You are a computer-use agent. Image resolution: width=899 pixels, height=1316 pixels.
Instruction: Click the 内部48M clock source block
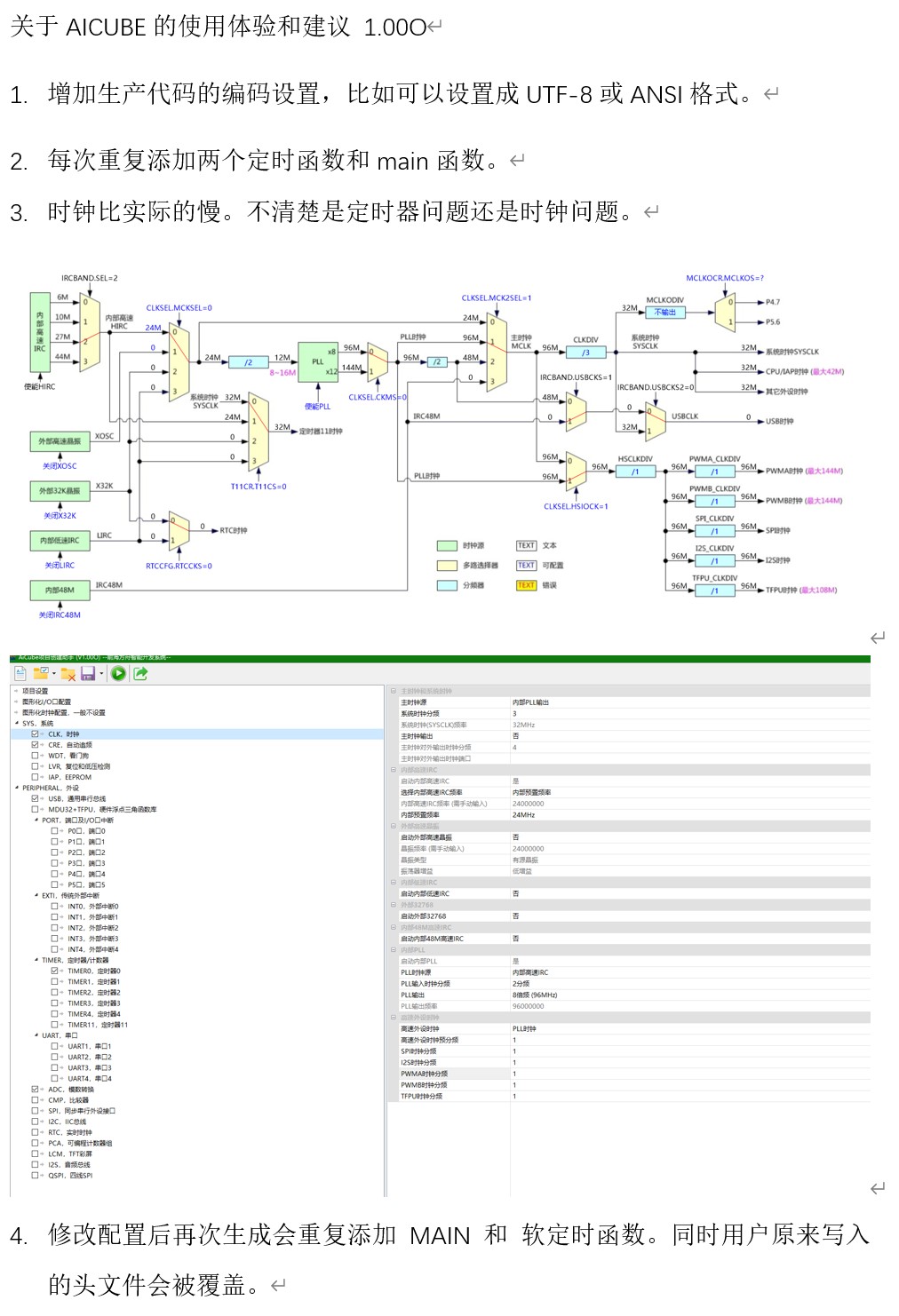click(60, 590)
